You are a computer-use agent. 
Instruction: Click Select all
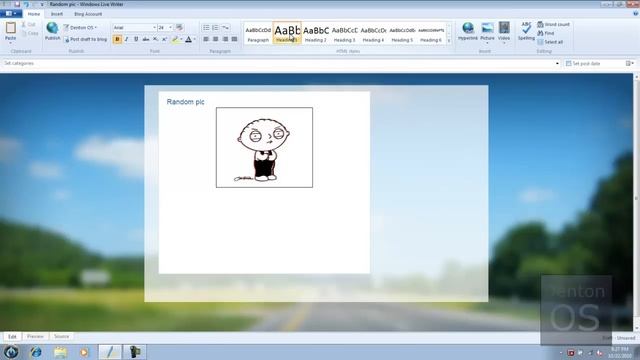[x=550, y=42]
